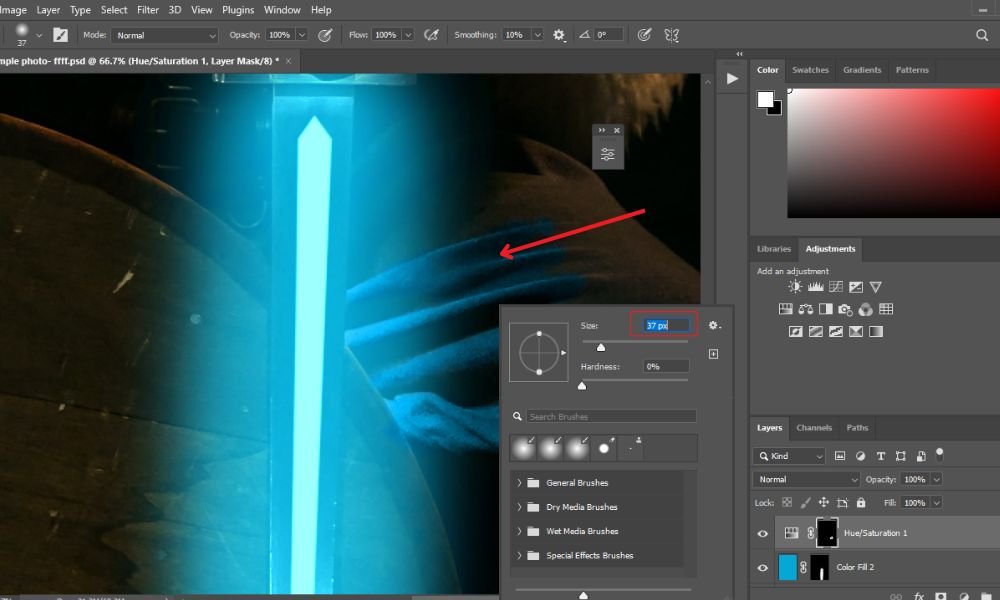Viewport: 1000px width, 600px height.
Task: Click the Play button in the collapsed Actions panel
Action: [x=732, y=78]
